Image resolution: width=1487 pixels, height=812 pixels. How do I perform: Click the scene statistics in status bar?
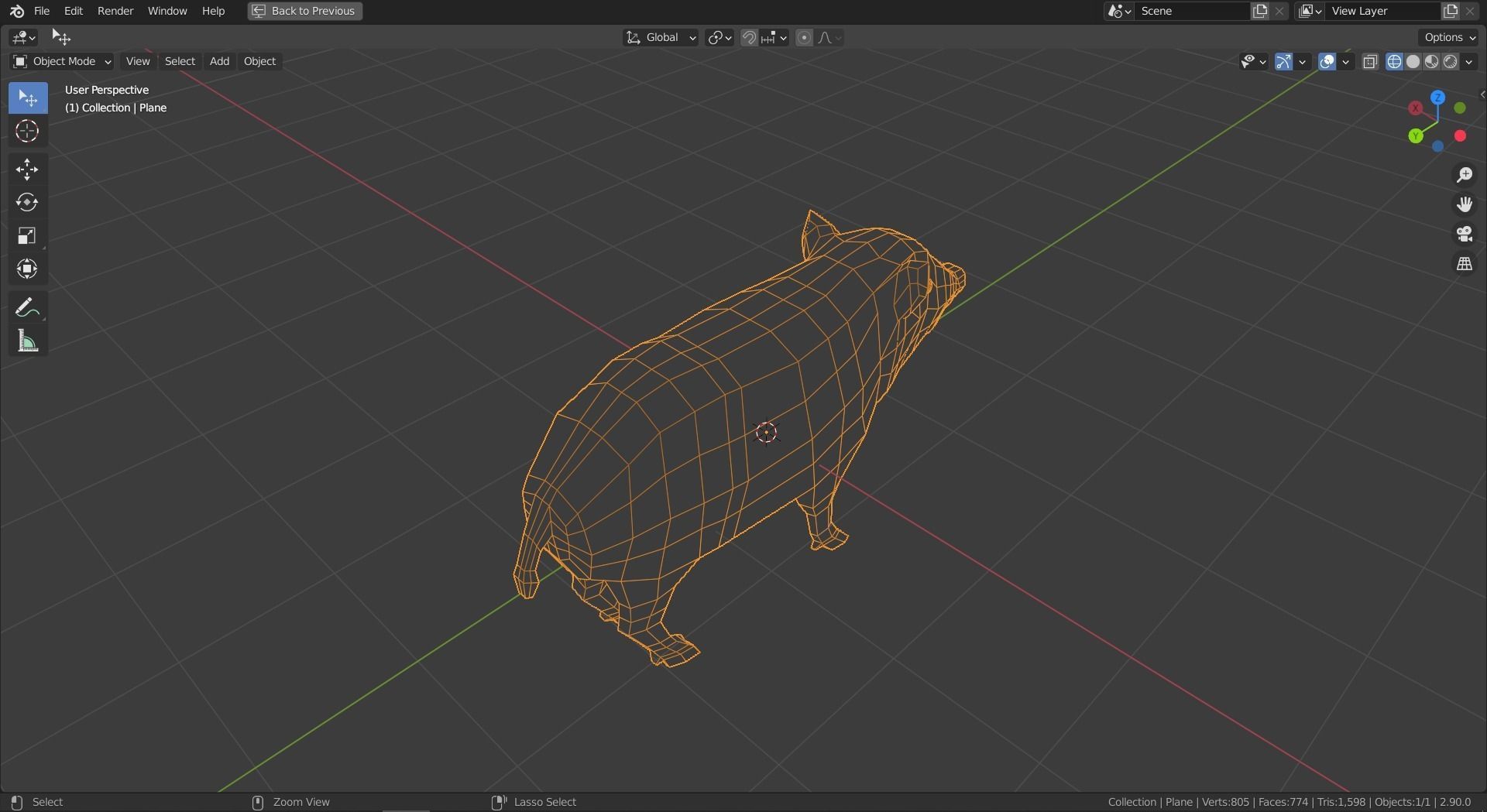coord(1290,802)
